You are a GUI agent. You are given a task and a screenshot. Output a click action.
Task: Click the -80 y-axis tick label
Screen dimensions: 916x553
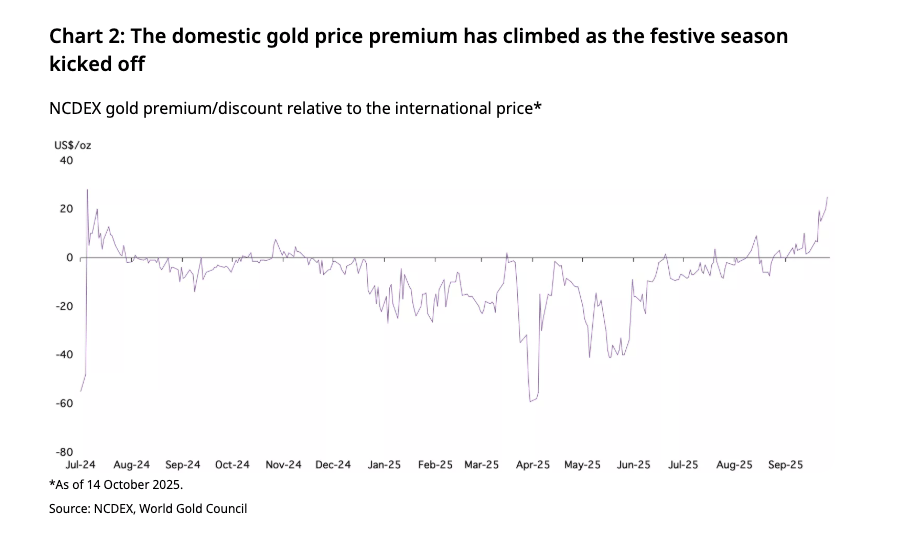click(64, 452)
